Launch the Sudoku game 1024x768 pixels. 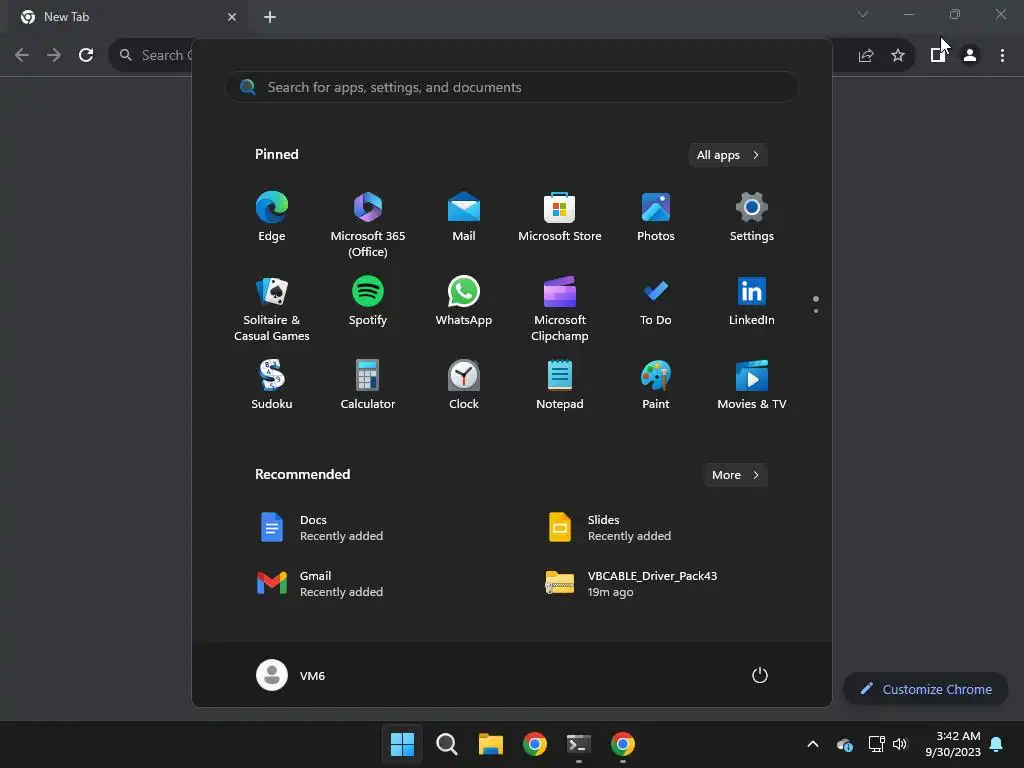coord(272,386)
